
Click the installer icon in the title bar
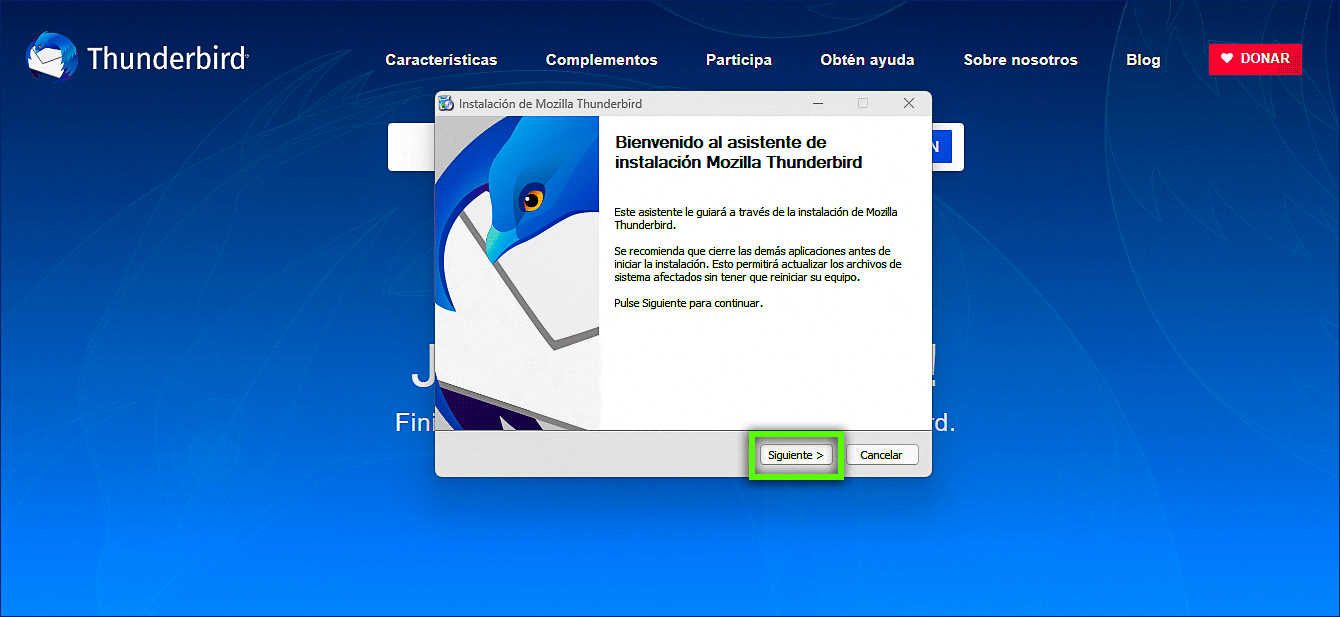(x=447, y=103)
